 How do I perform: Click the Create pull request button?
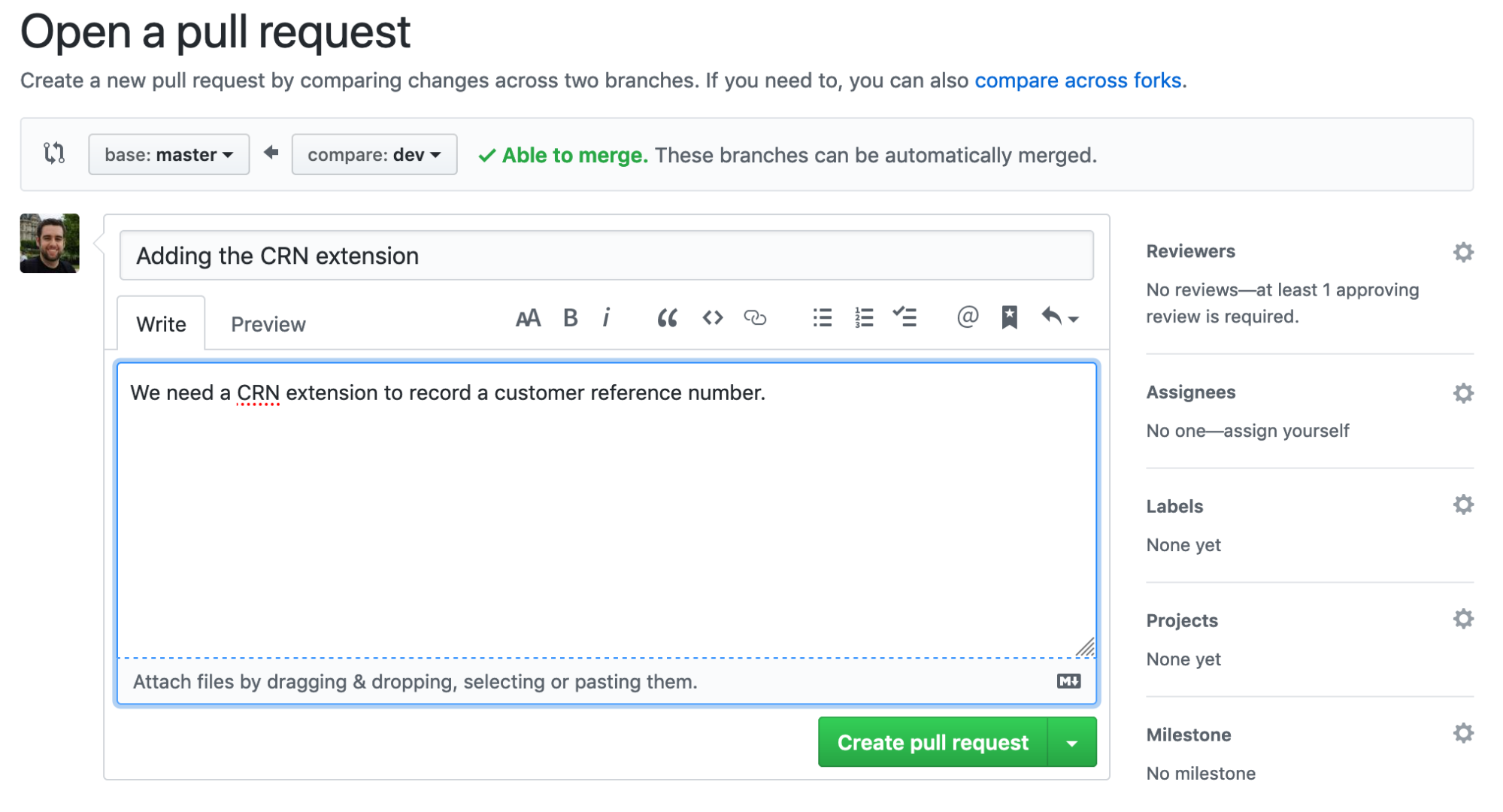(x=932, y=743)
